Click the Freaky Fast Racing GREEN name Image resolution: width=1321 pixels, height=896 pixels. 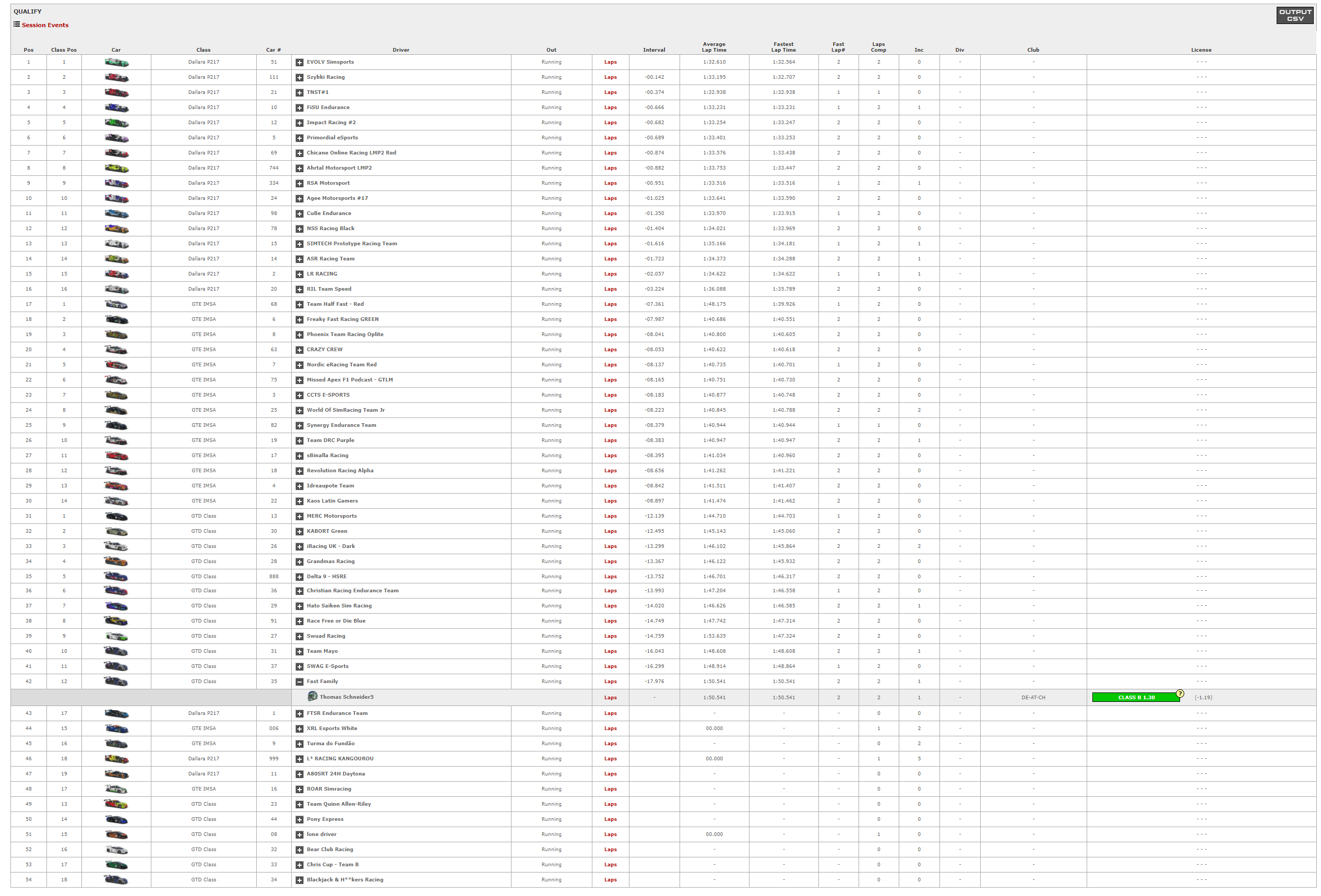pyautogui.click(x=342, y=319)
